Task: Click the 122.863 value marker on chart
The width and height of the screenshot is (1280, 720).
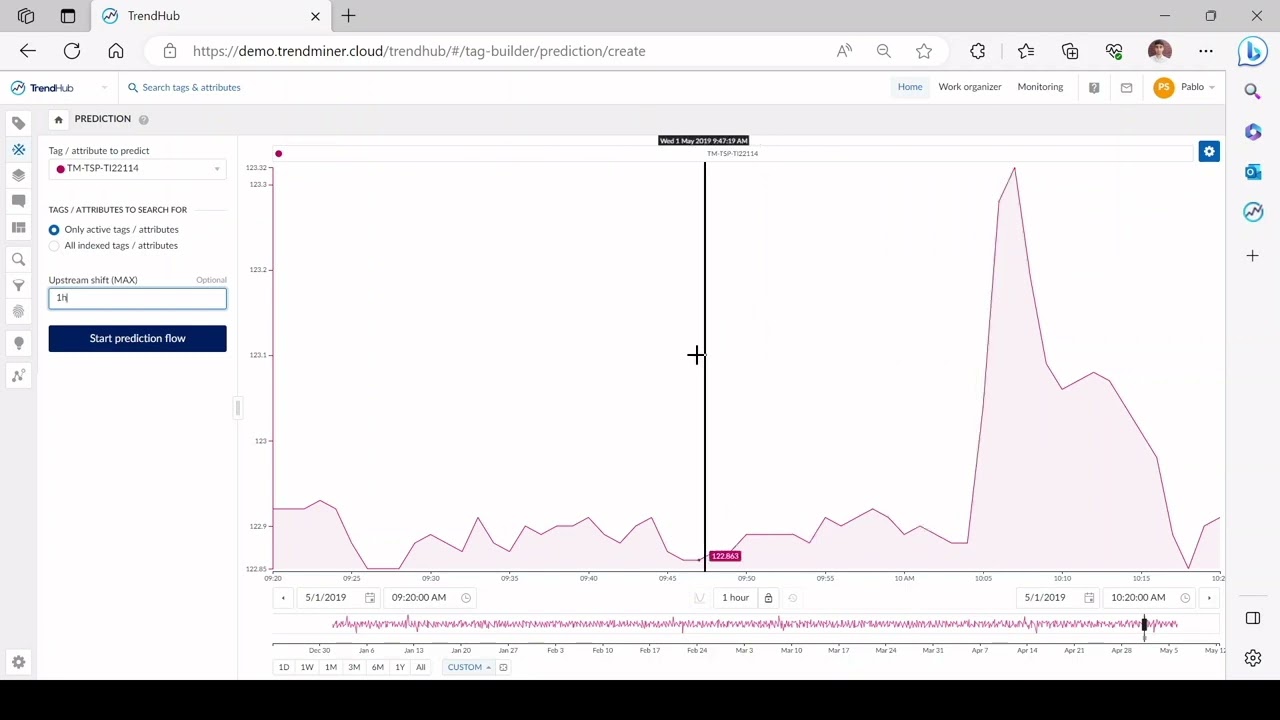Action: point(725,556)
